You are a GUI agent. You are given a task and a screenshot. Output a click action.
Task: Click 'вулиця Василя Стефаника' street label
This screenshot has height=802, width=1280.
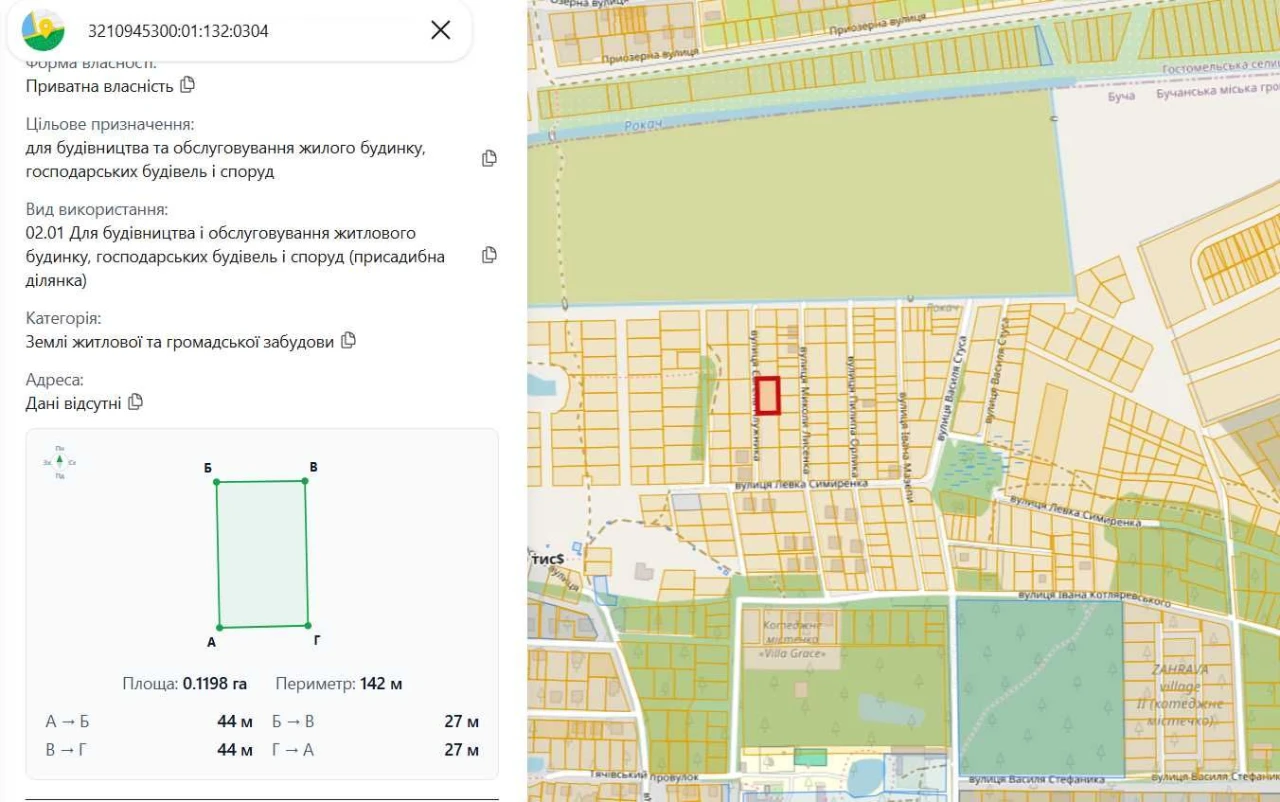click(x=1035, y=779)
